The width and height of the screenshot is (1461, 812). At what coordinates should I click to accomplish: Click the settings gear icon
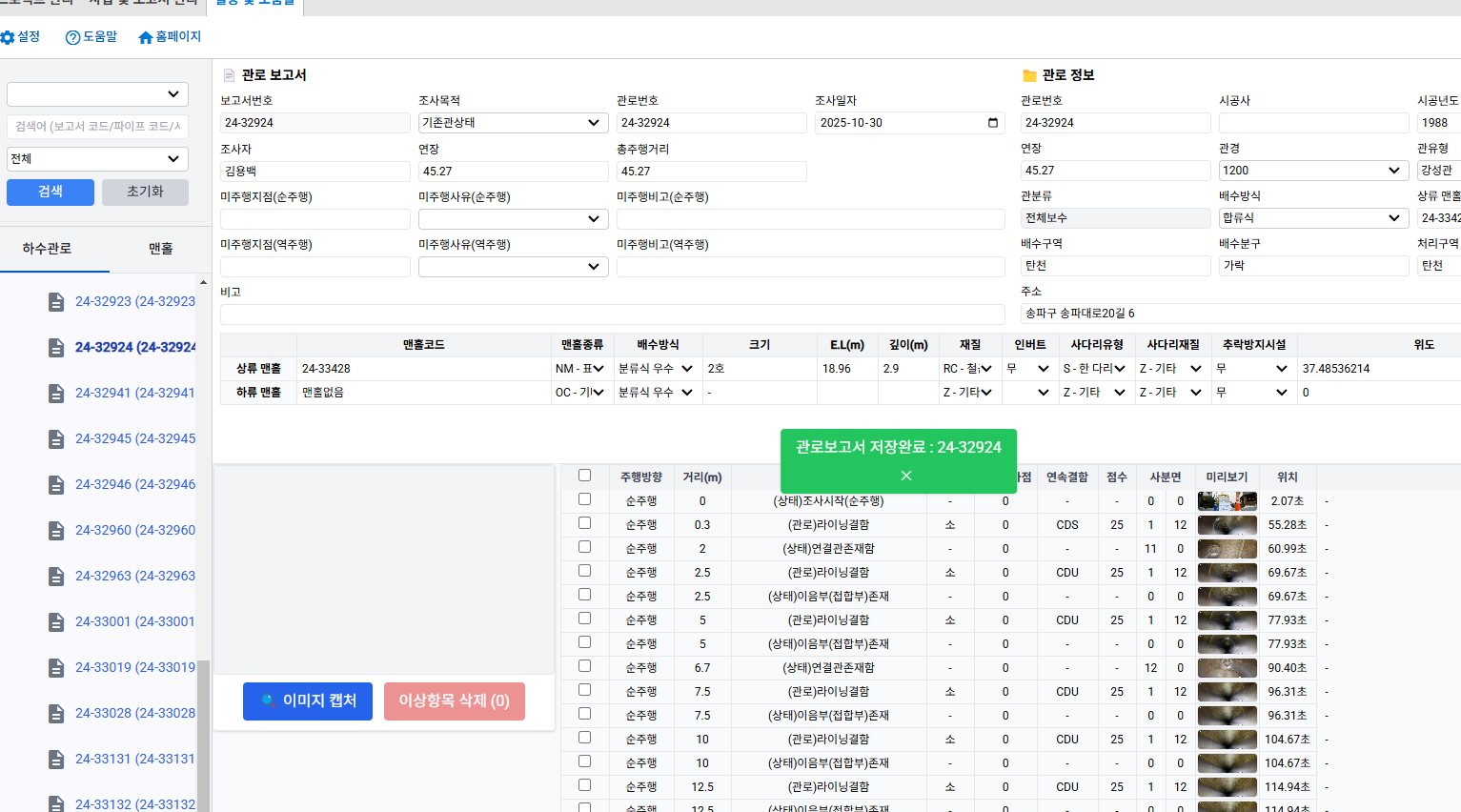tap(8, 37)
